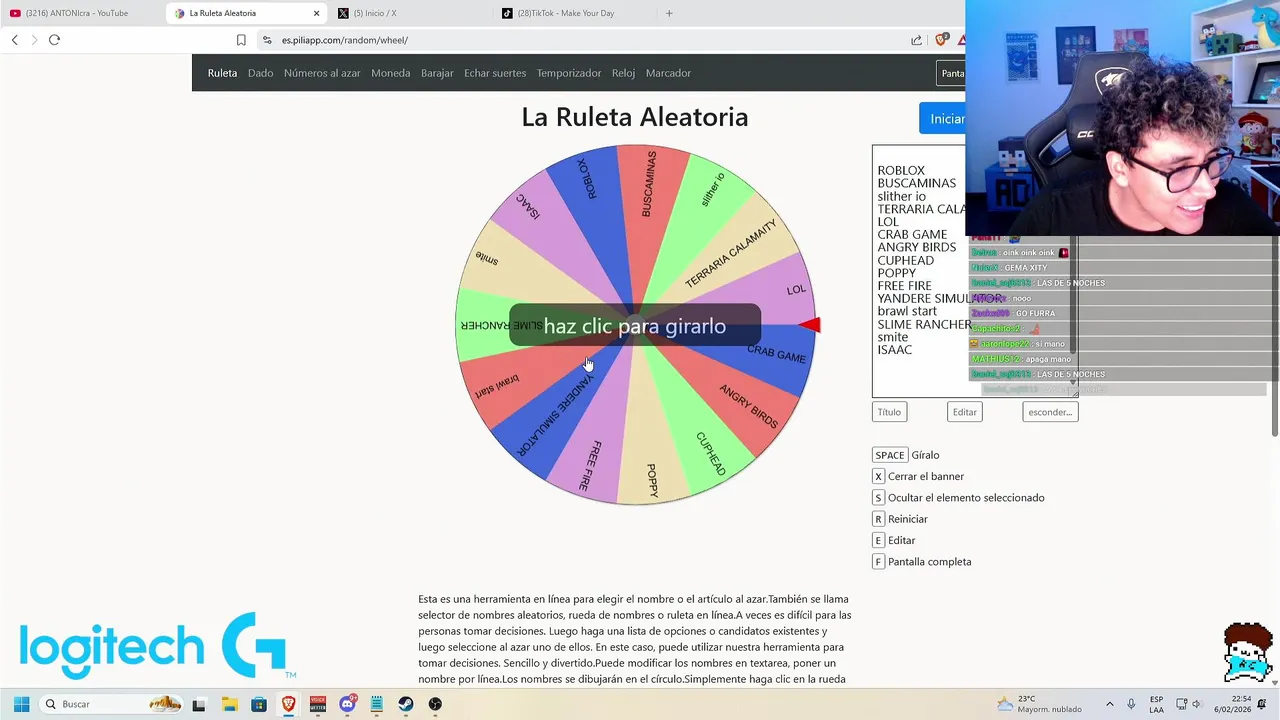Image resolution: width=1280 pixels, height=720 pixels.
Task: Open the clock showing 22:54
Action: pyautogui.click(x=1232, y=704)
